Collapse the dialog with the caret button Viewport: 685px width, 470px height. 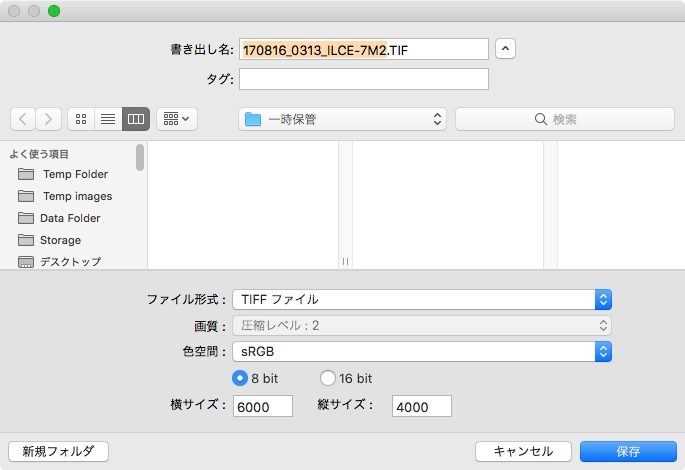tap(505, 48)
